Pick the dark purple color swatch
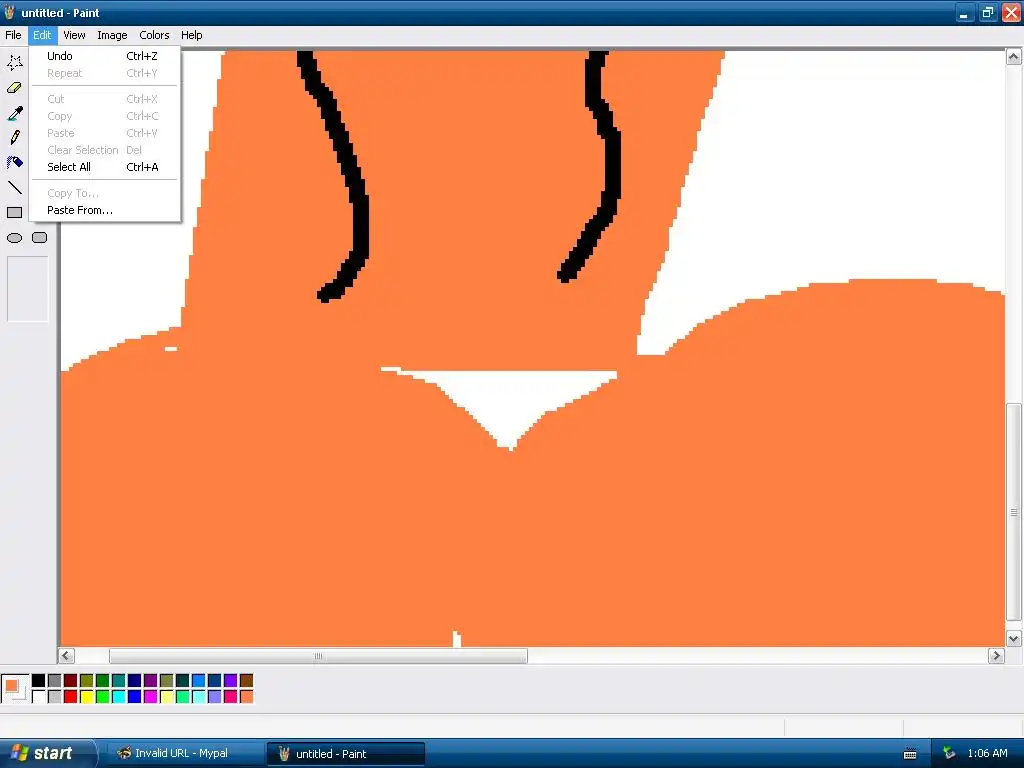Image resolution: width=1024 pixels, height=768 pixels. point(150,681)
